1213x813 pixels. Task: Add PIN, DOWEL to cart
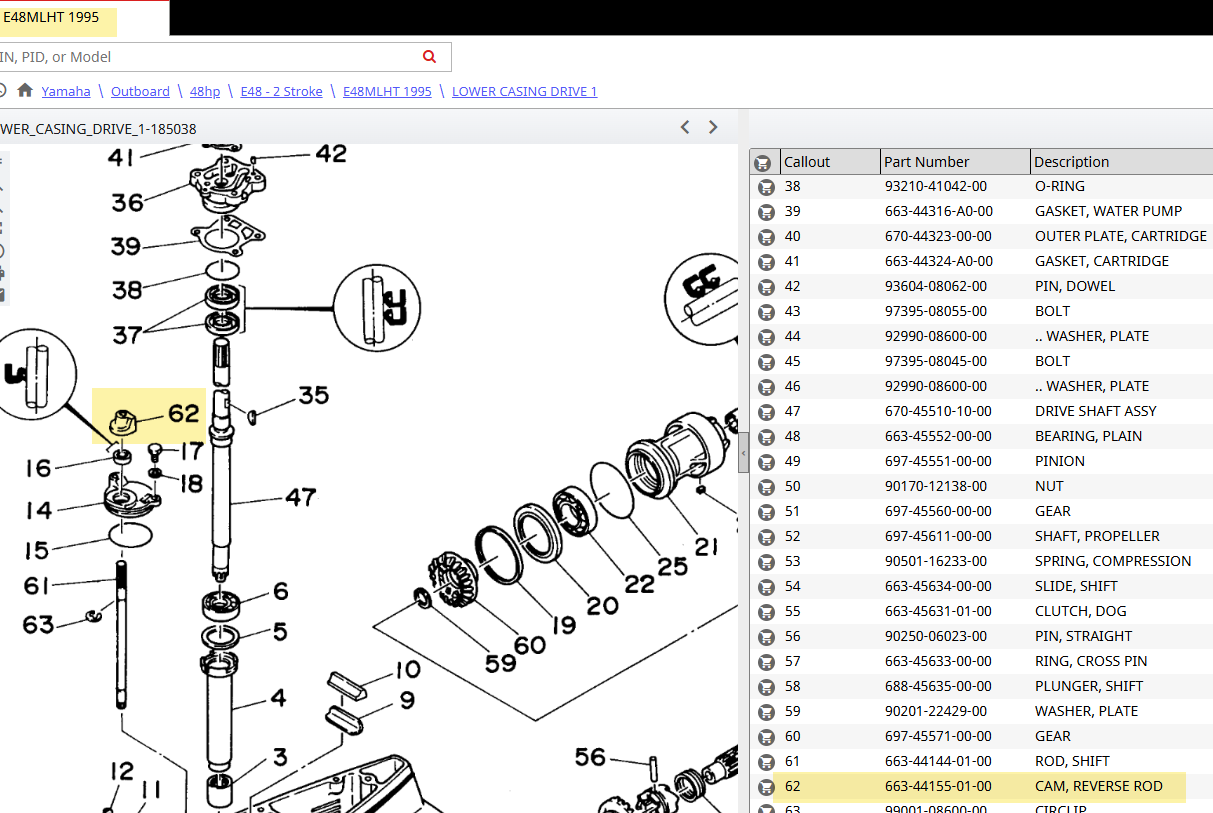[766, 287]
